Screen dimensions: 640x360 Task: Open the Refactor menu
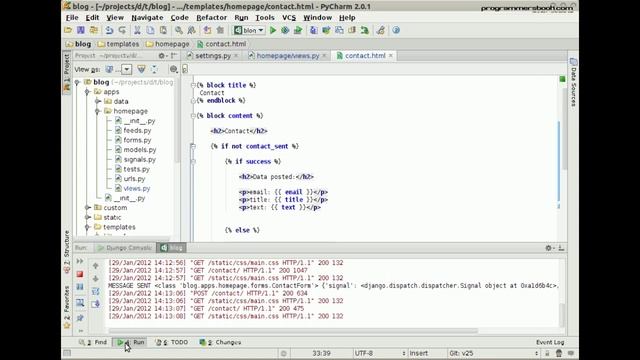211,18
